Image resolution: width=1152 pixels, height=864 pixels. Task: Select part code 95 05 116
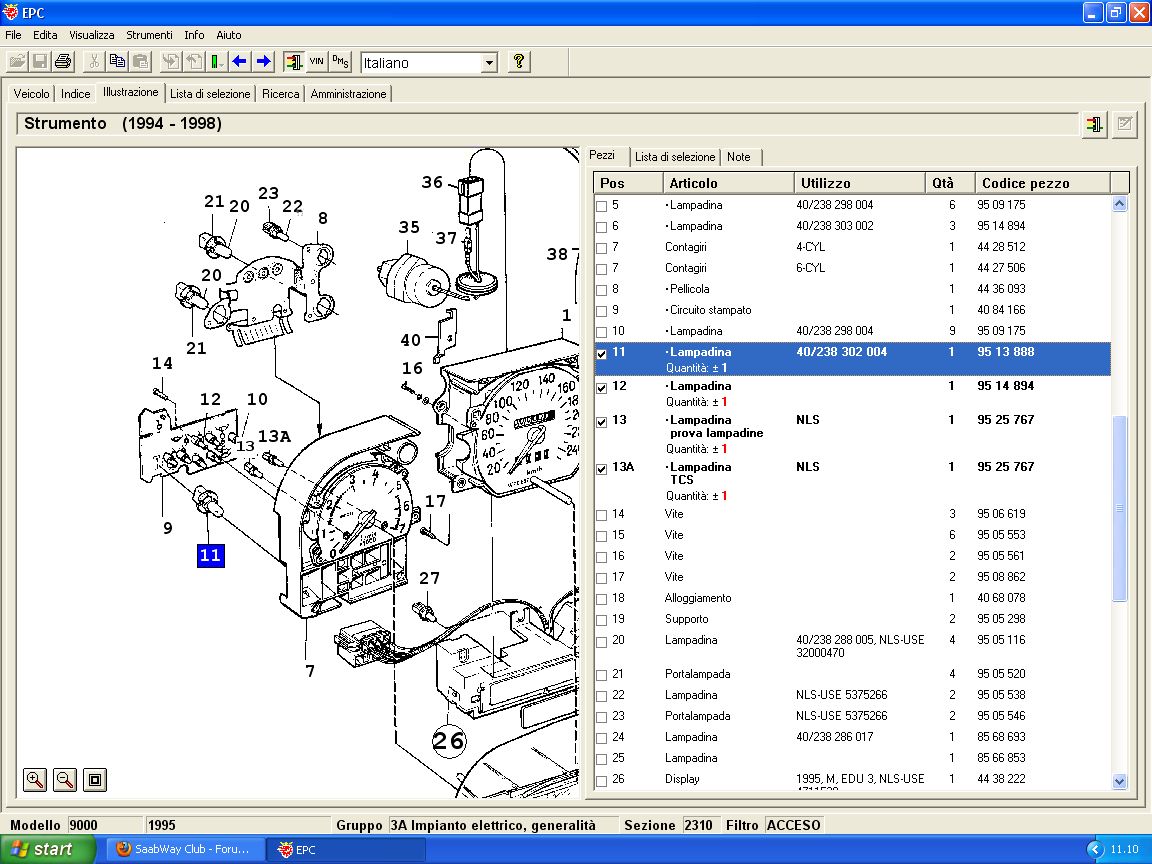[x=1001, y=640]
